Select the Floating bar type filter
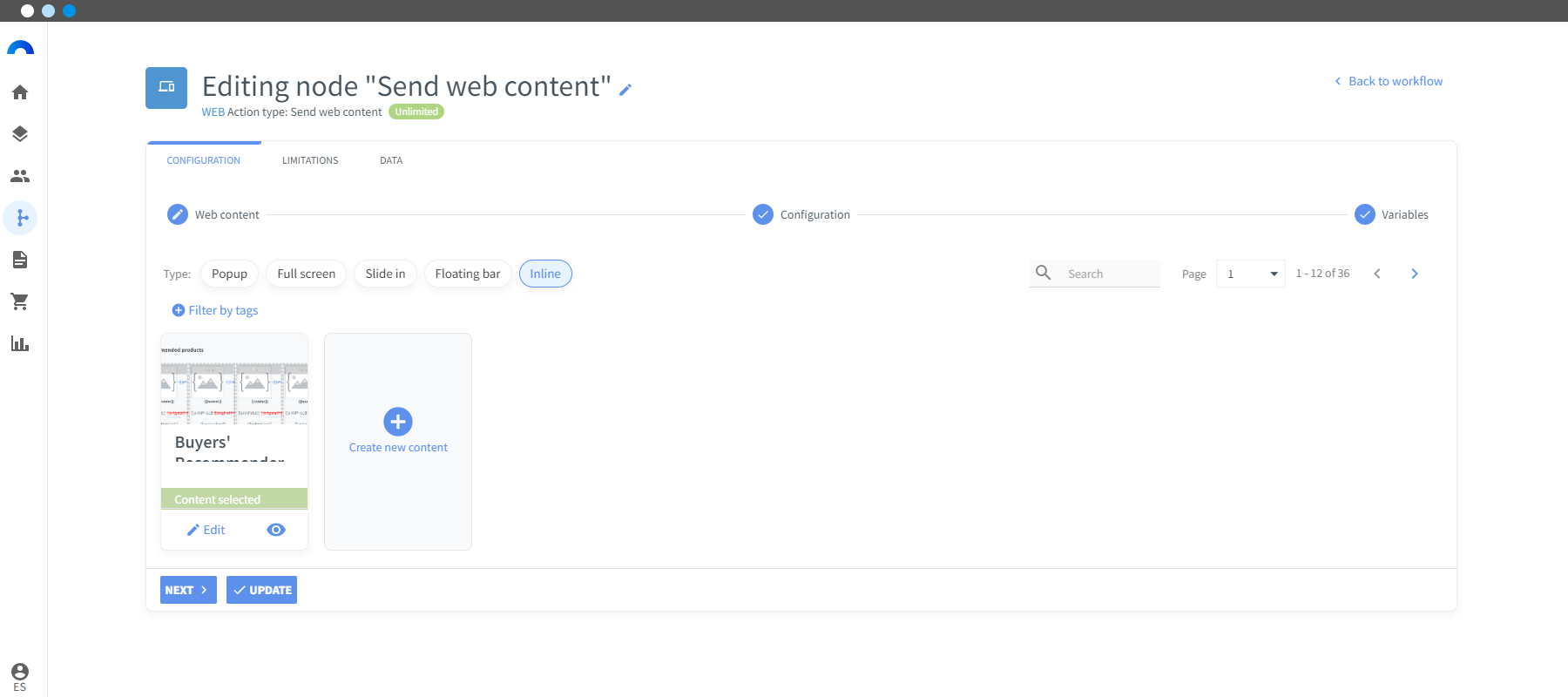 468,274
